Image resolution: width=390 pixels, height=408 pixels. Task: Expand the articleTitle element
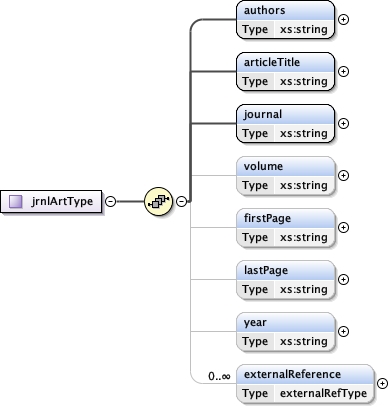coord(343,72)
